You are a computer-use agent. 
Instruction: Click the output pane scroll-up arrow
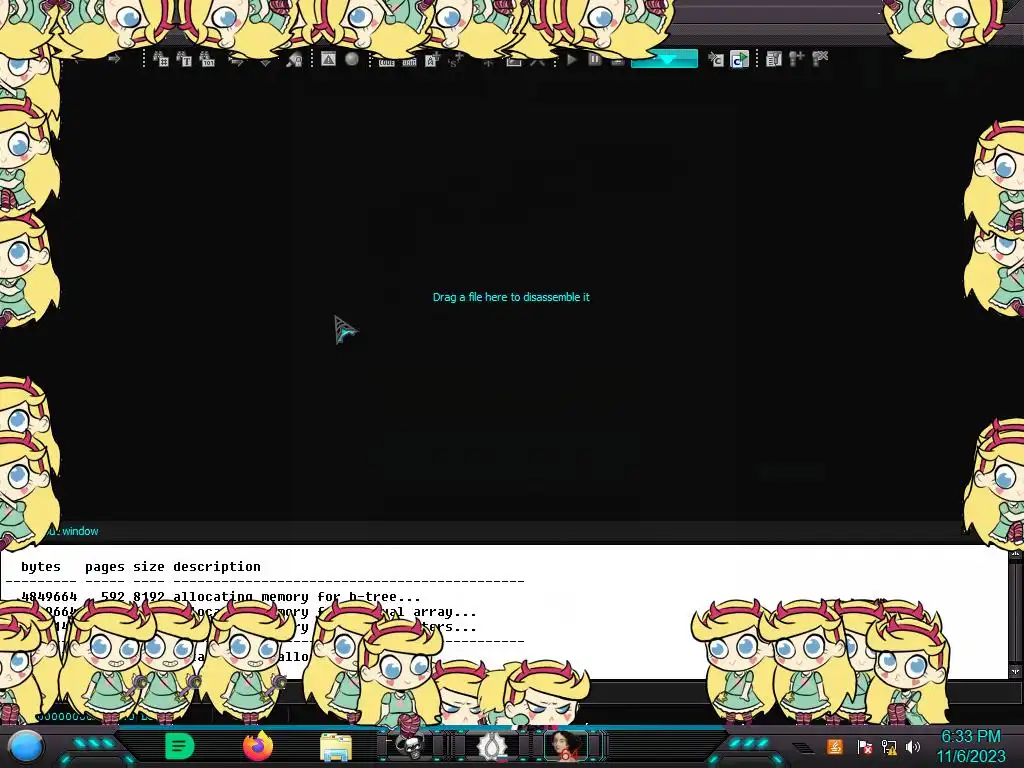click(x=1015, y=554)
